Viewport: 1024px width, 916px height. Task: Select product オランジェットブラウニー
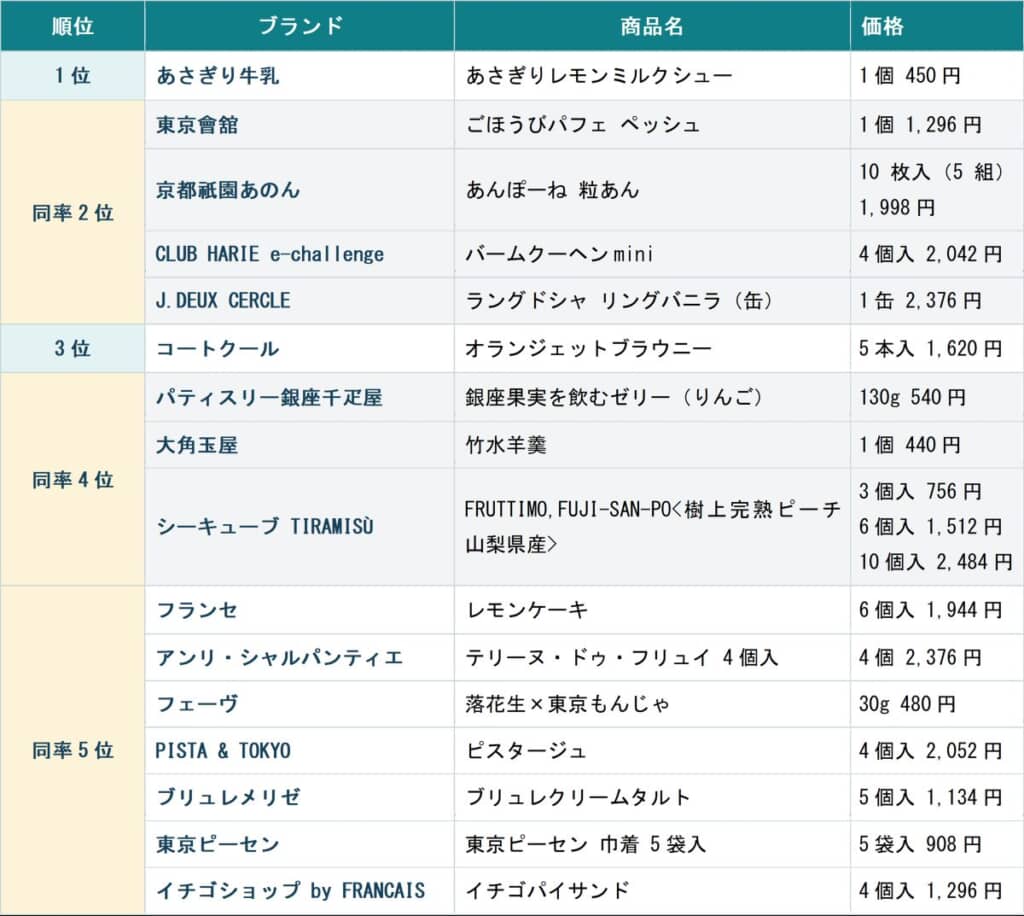tap(588, 348)
